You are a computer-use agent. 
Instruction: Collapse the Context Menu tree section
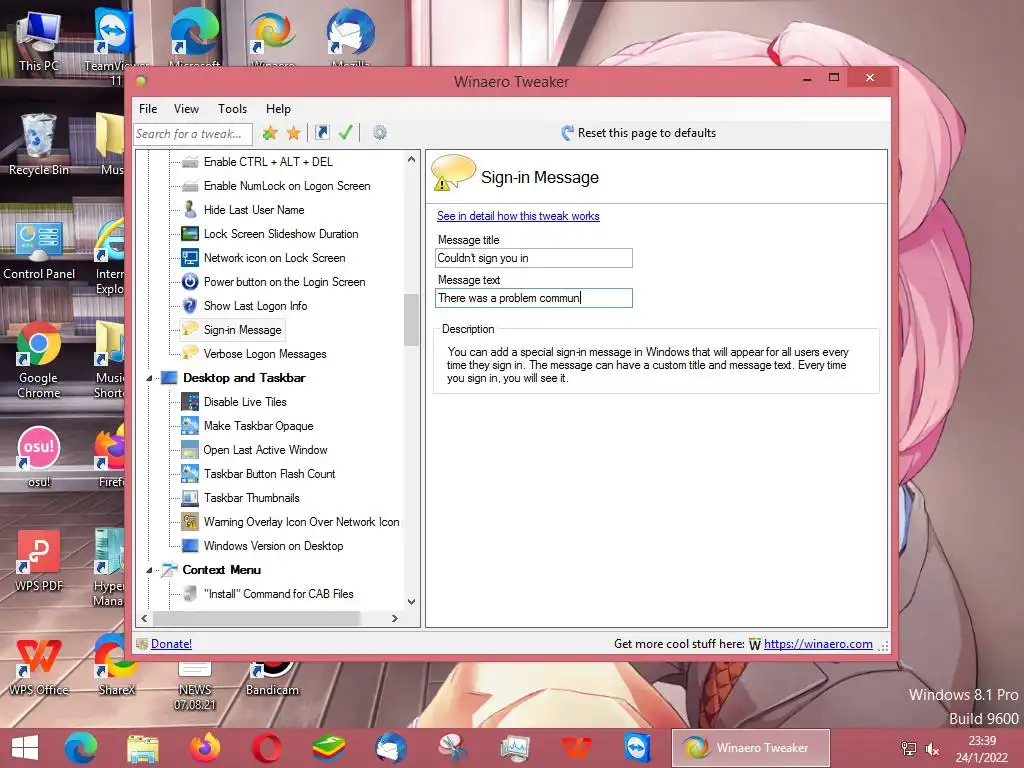[x=149, y=570]
